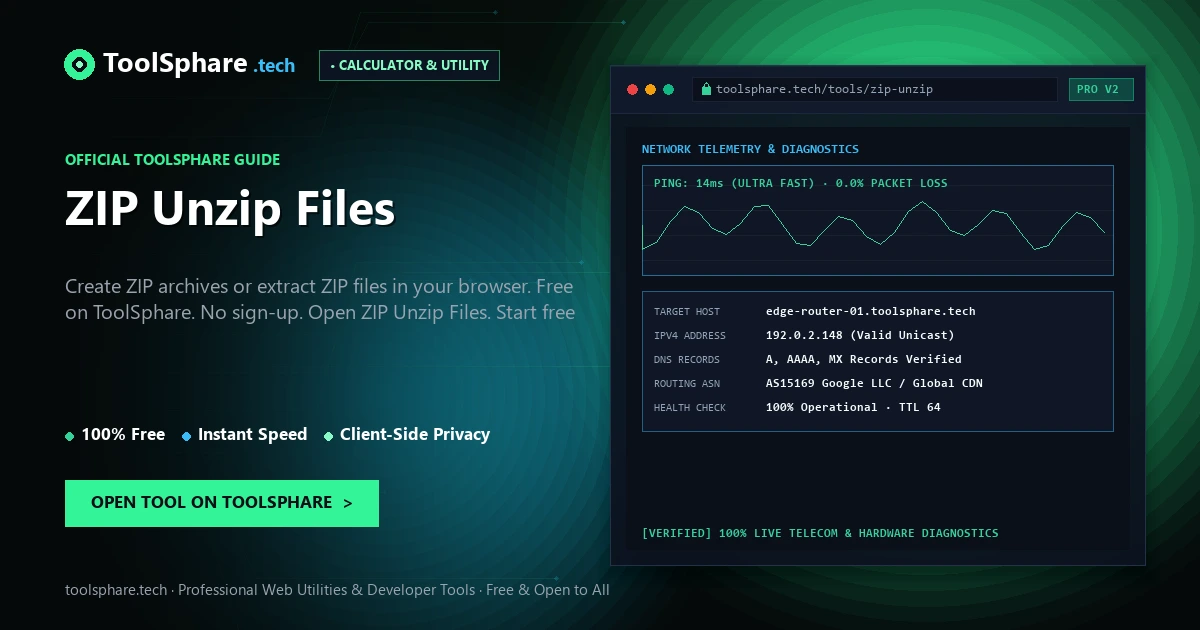Click the AS15169 Google LLC / Global CDN value
Viewport: 1200px width, 630px height.
click(874, 383)
